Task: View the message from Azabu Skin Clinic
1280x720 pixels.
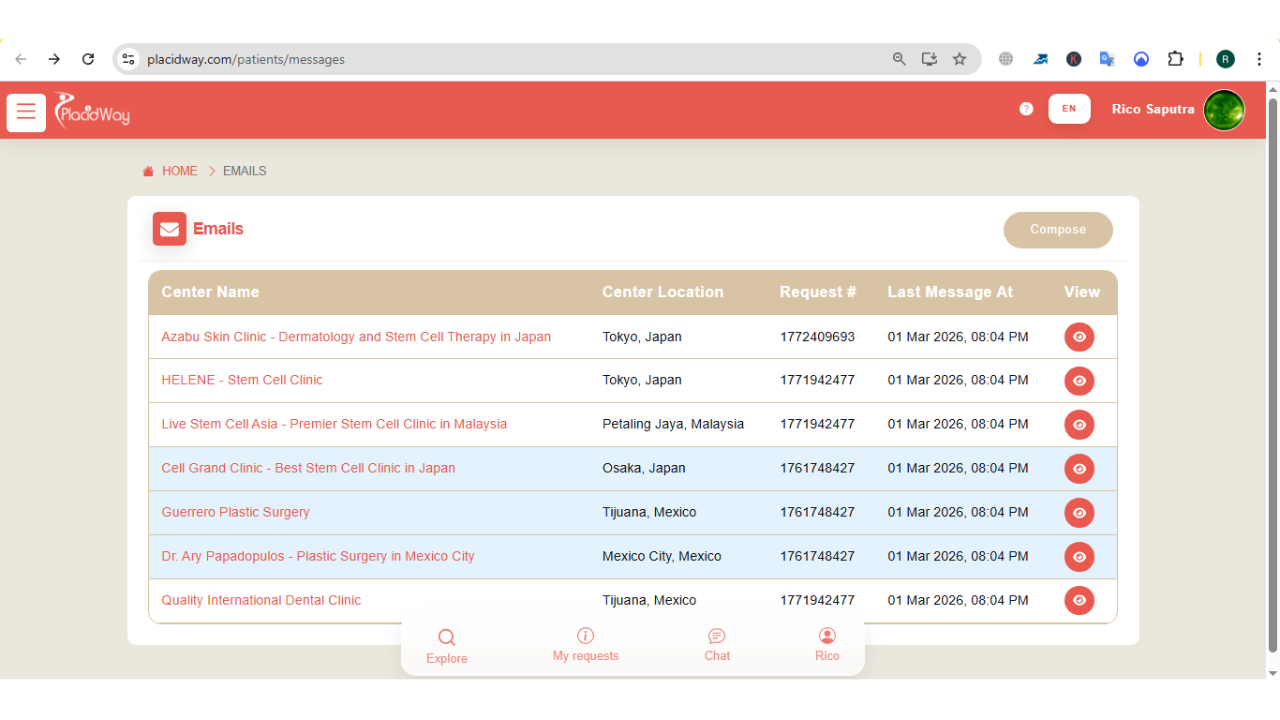Action: (x=1079, y=337)
